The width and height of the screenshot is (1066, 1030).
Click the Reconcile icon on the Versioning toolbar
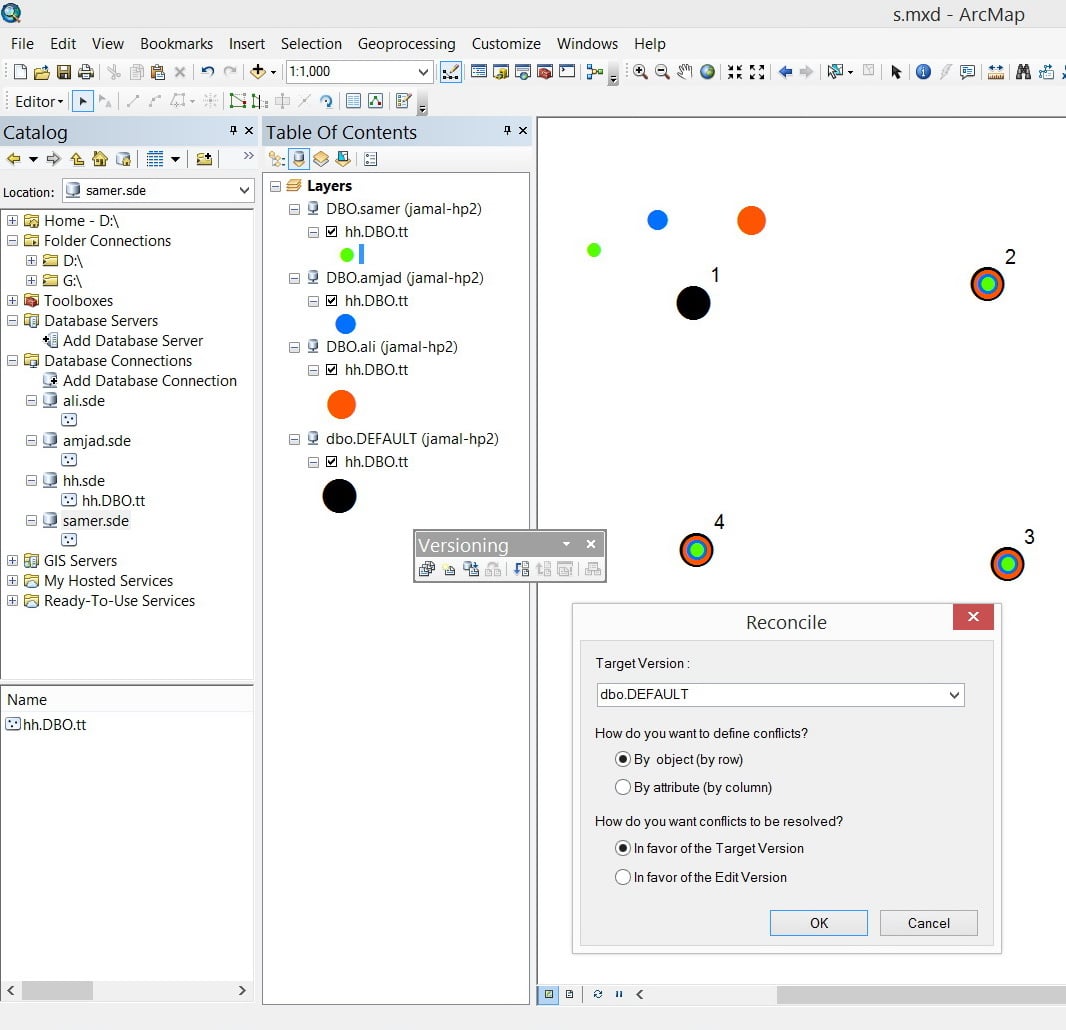[x=521, y=569]
